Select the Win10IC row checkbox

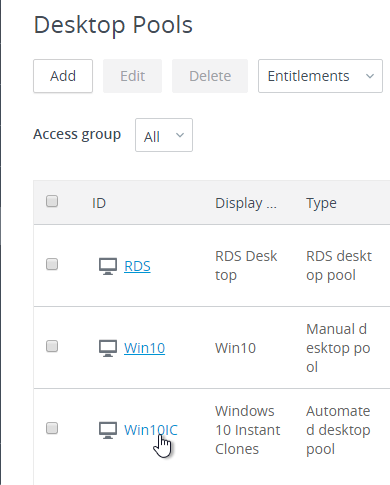point(52,428)
